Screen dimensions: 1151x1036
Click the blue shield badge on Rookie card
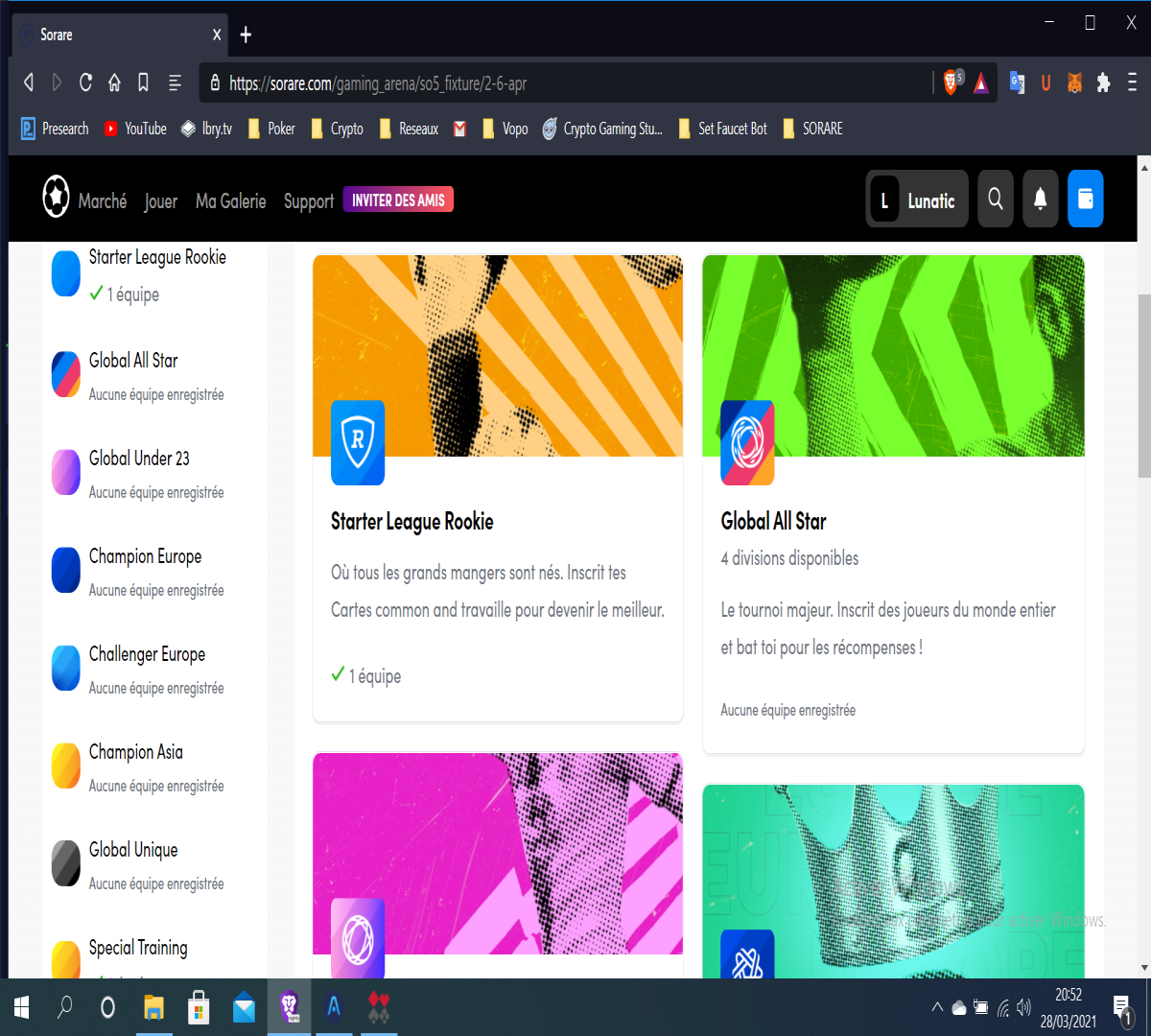click(358, 442)
